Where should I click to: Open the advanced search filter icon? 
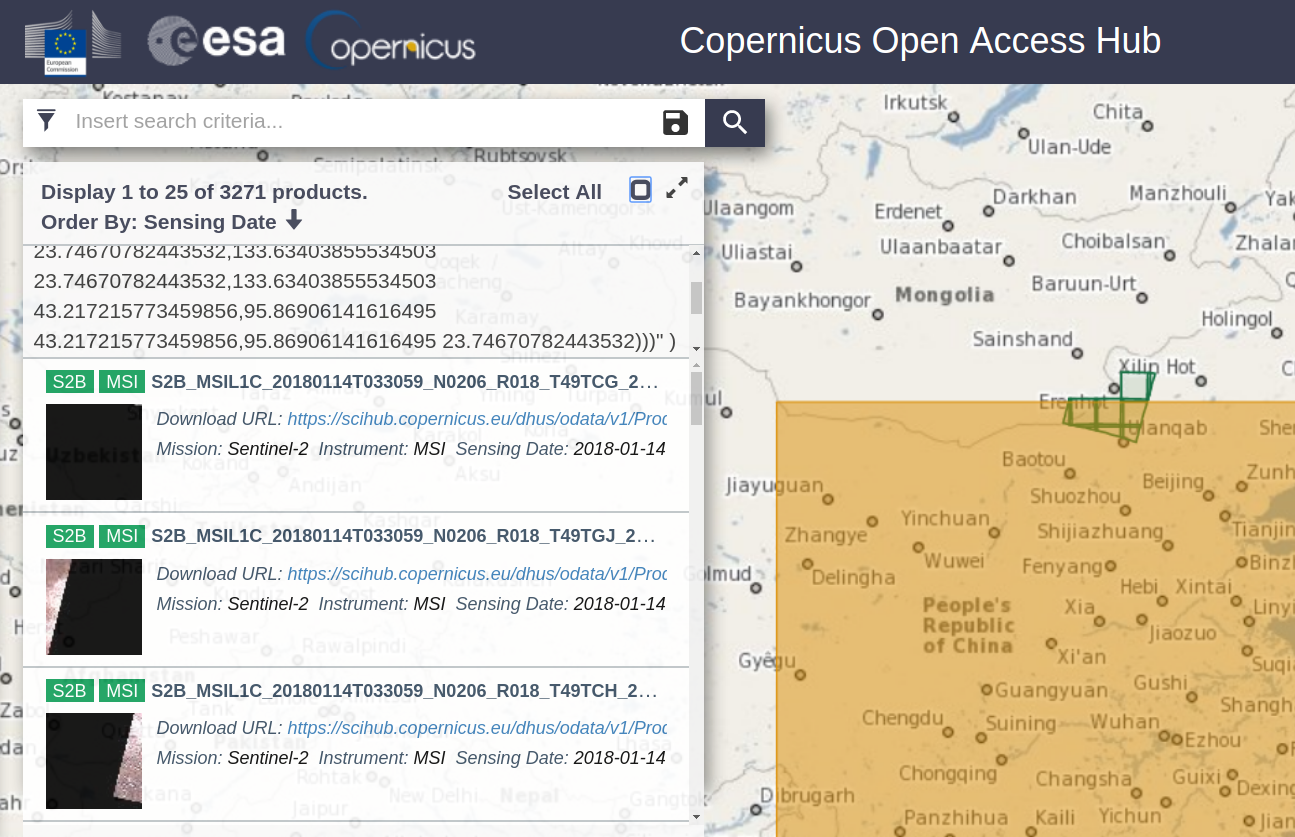click(x=46, y=121)
